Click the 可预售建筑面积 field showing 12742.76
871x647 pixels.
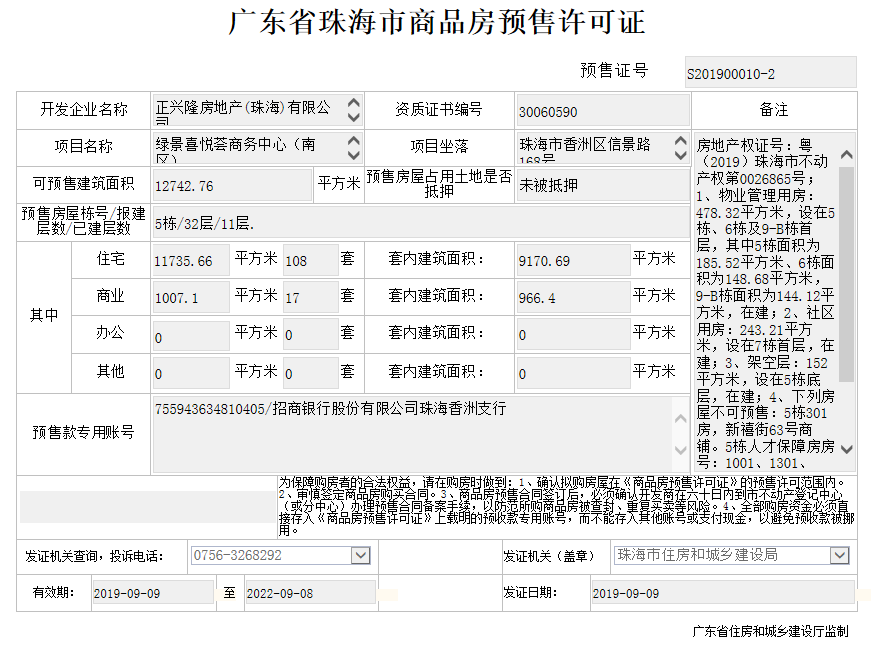tap(230, 185)
